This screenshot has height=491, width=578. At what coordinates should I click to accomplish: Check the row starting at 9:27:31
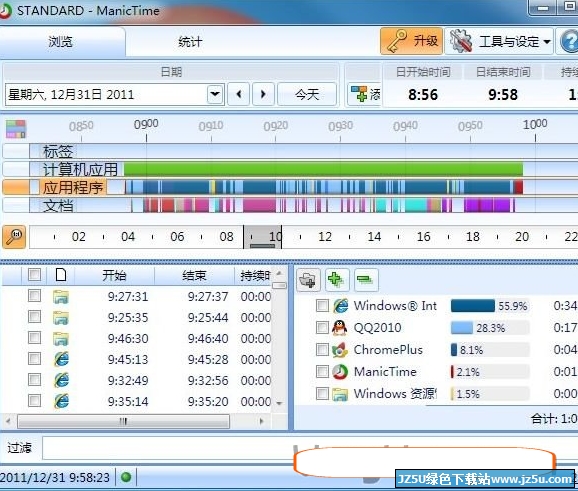[x=35, y=296]
